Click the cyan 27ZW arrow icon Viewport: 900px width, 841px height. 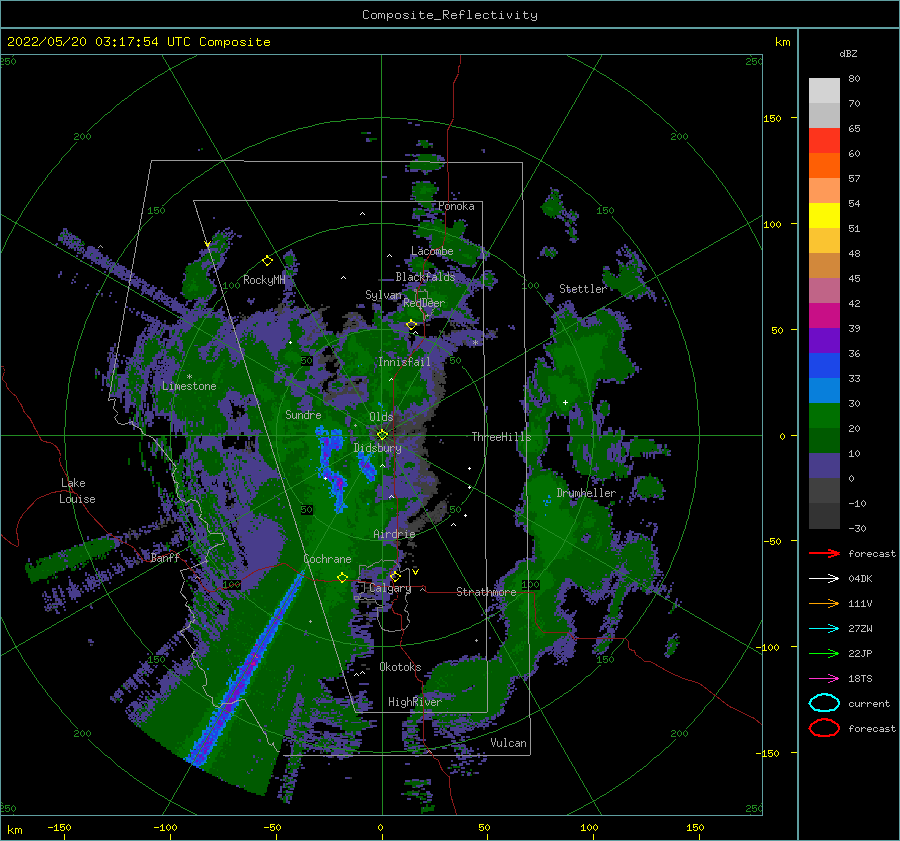[x=824, y=629]
